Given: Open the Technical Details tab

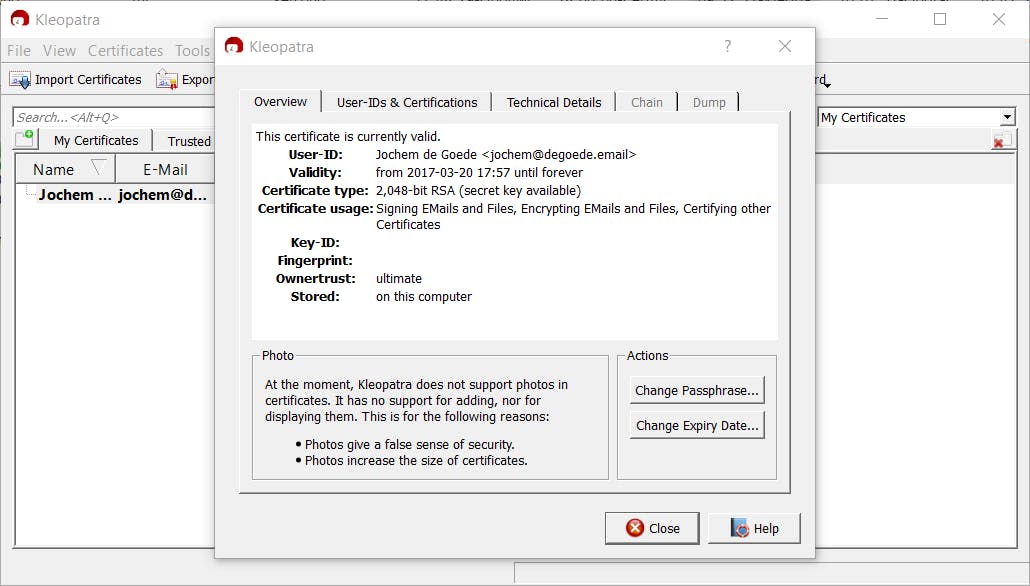Looking at the screenshot, I should click(554, 102).
